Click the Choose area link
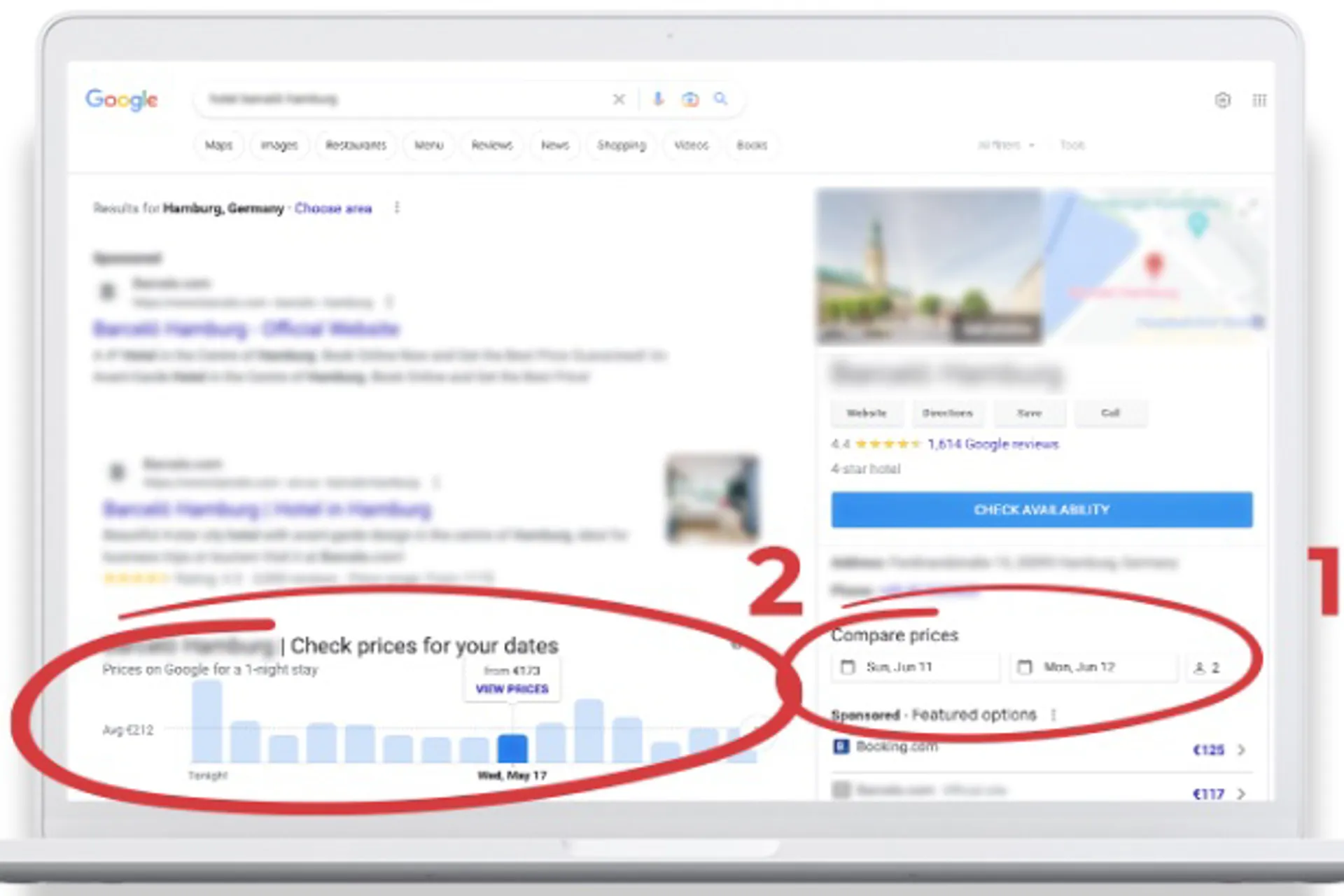This screenshot has height=896, width=1344. [x=333, y=208]
